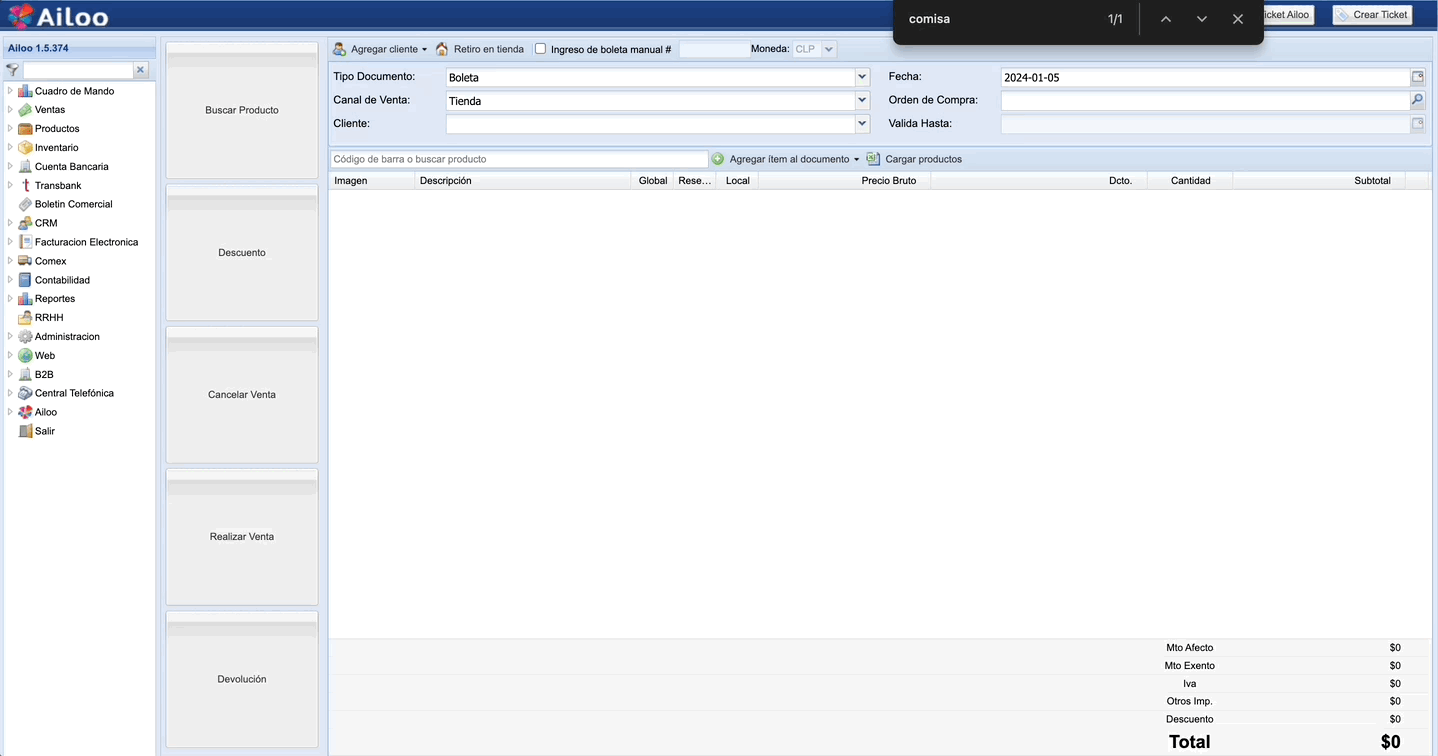Close the find bar
The image size is (1438, 756).
coord(1238,19)
